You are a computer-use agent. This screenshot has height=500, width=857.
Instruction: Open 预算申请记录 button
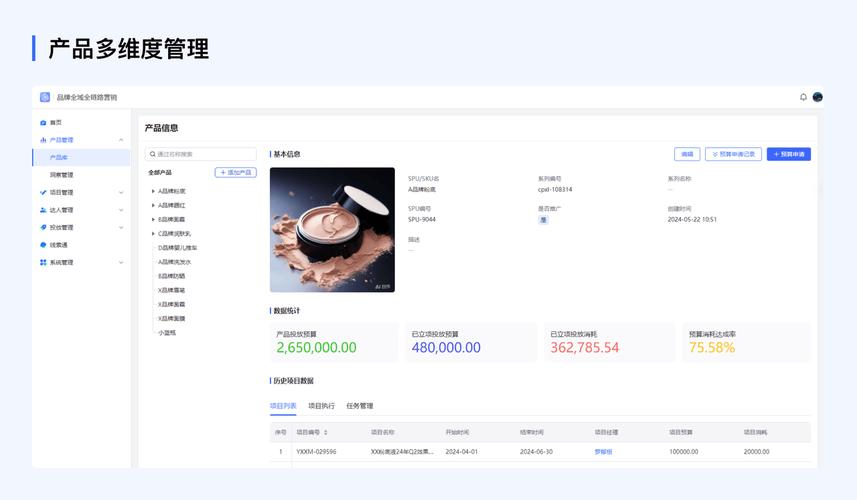[x=733, y=154]
